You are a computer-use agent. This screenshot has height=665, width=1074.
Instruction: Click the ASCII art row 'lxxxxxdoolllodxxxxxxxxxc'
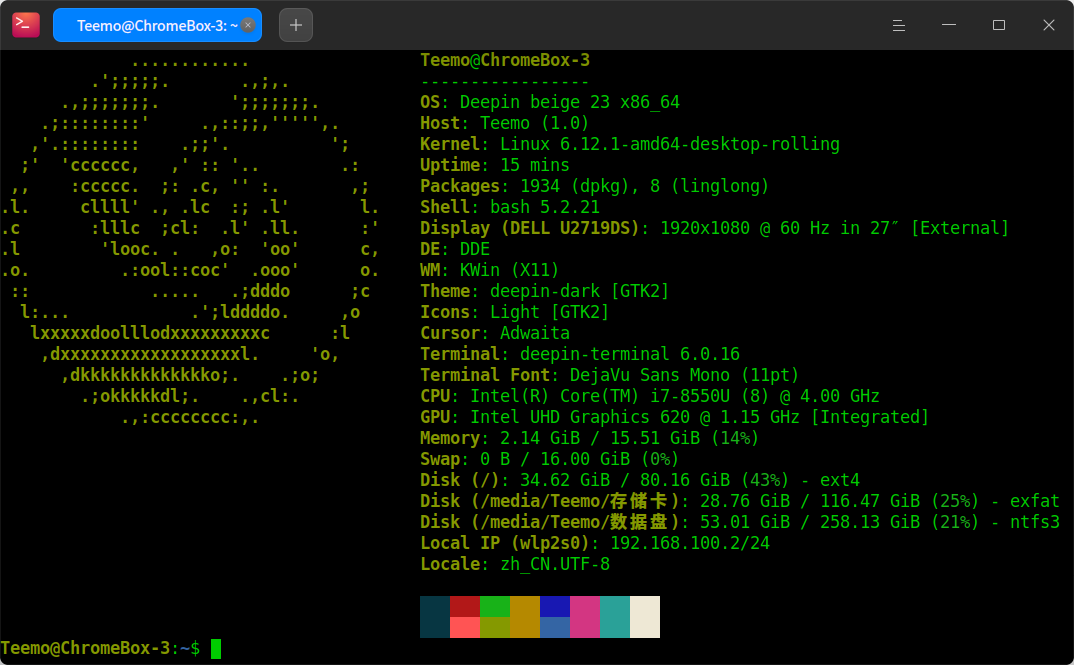(150, 334)
